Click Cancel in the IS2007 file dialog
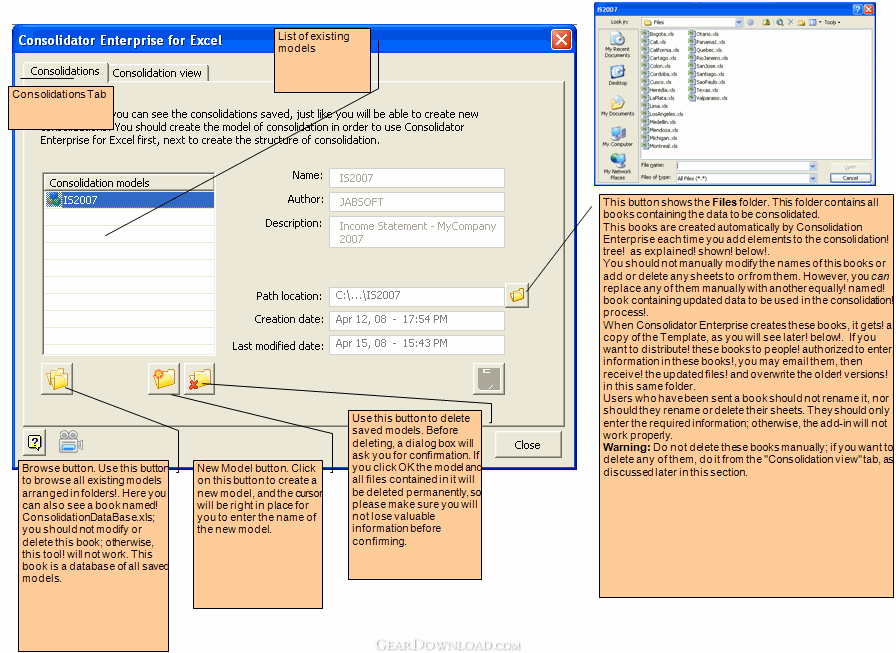 point(850,178)
